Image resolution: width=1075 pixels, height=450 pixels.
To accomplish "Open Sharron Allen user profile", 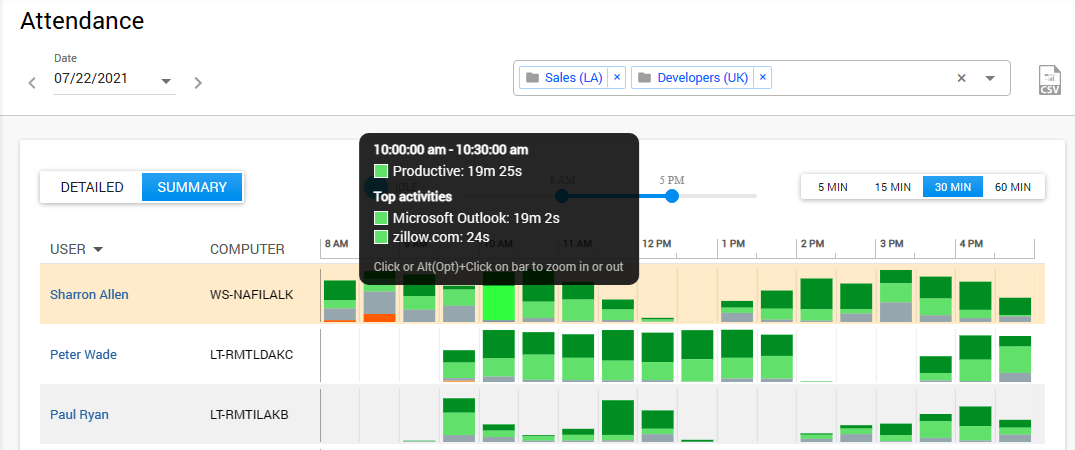I will coord(89,294).
